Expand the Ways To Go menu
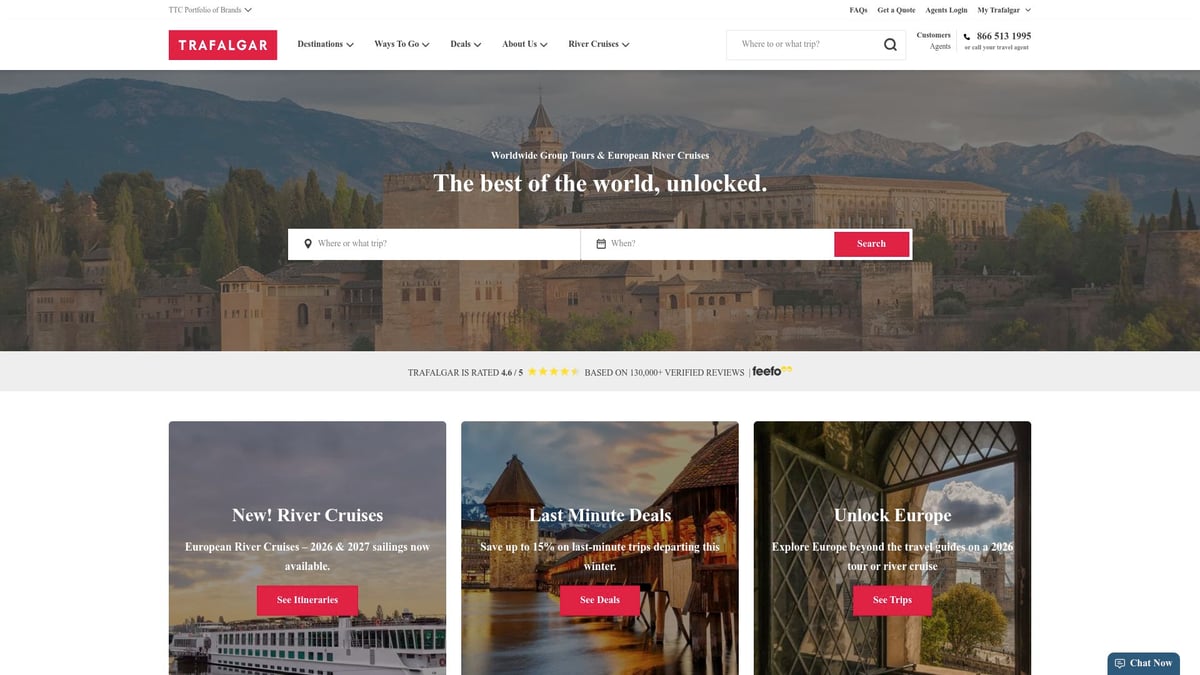The height and width of the screenshot is (675, 1200). [402, 44]
